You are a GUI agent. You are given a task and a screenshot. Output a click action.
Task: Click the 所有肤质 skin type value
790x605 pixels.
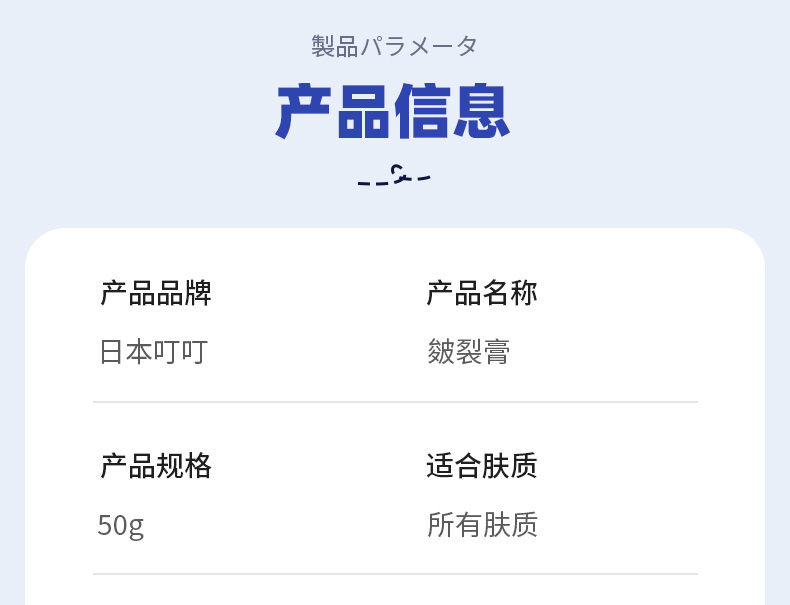click(x=482, y=524)
